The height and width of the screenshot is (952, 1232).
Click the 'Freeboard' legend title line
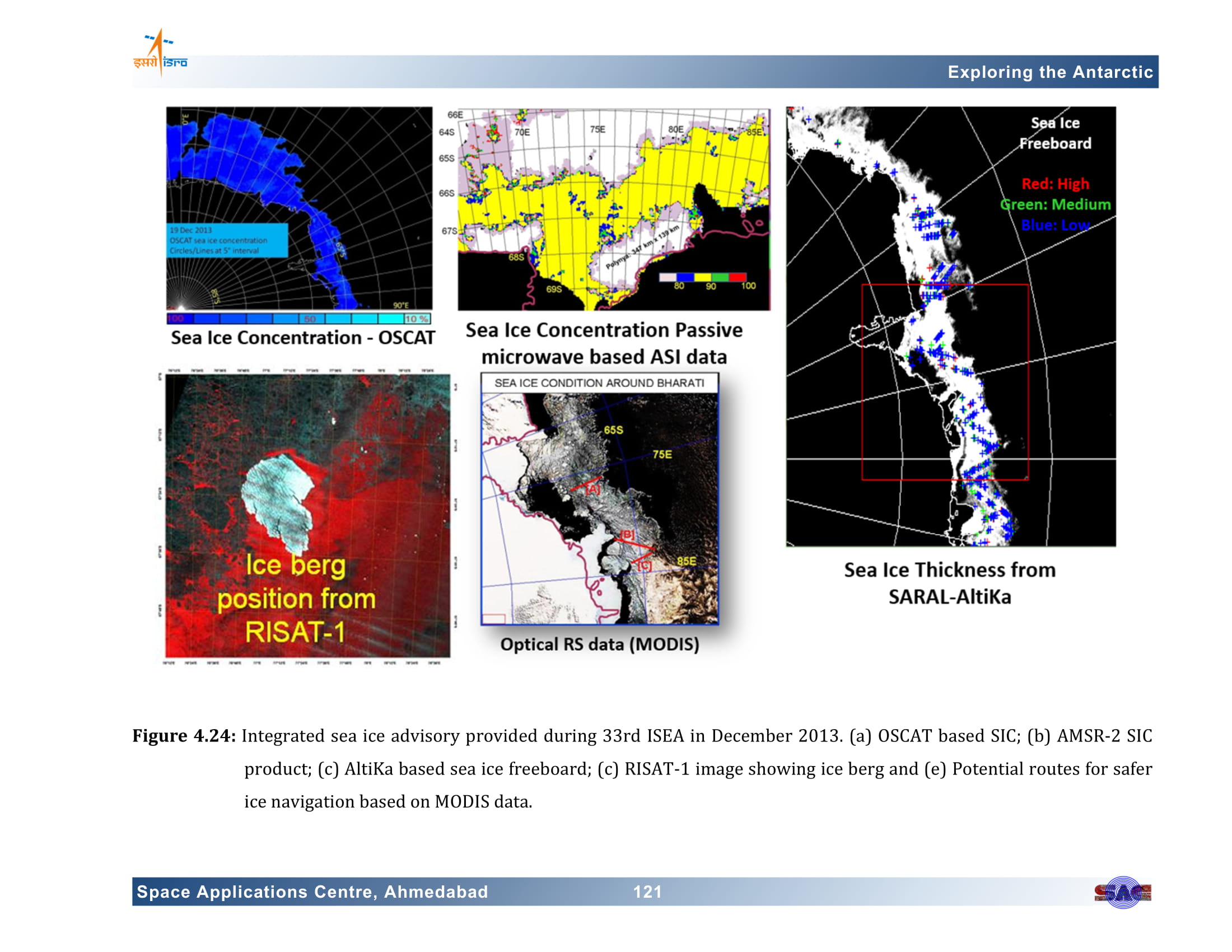[x=1055, y=143]
